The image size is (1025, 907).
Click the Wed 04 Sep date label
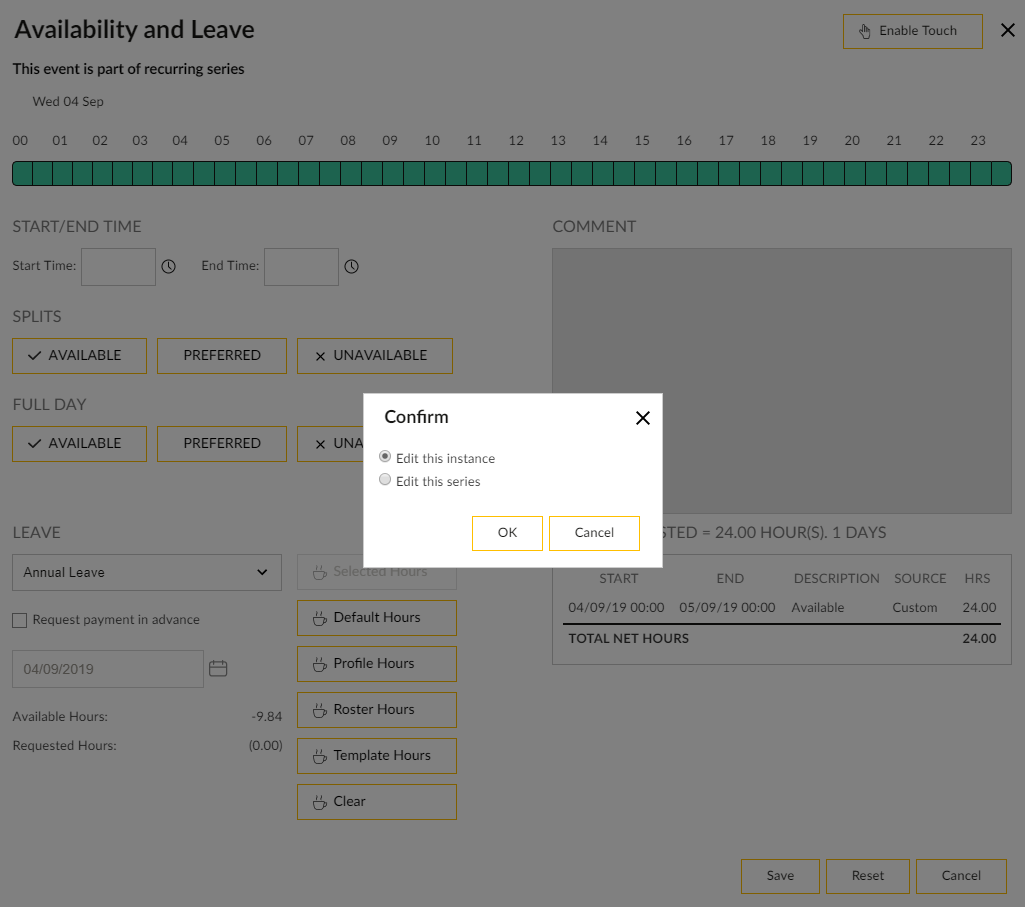tap(68, 101)
